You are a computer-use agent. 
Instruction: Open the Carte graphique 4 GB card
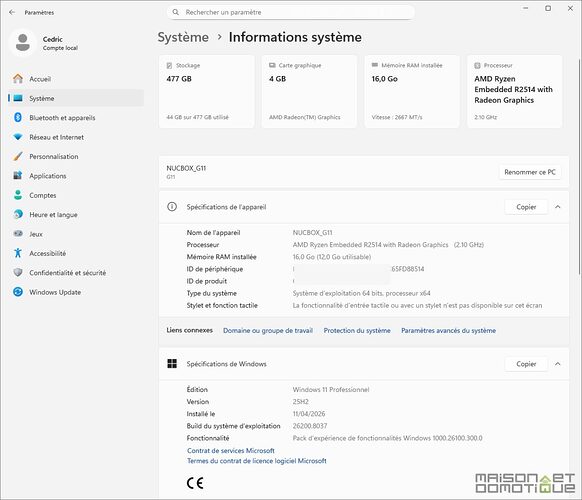[x=309, y=92]
